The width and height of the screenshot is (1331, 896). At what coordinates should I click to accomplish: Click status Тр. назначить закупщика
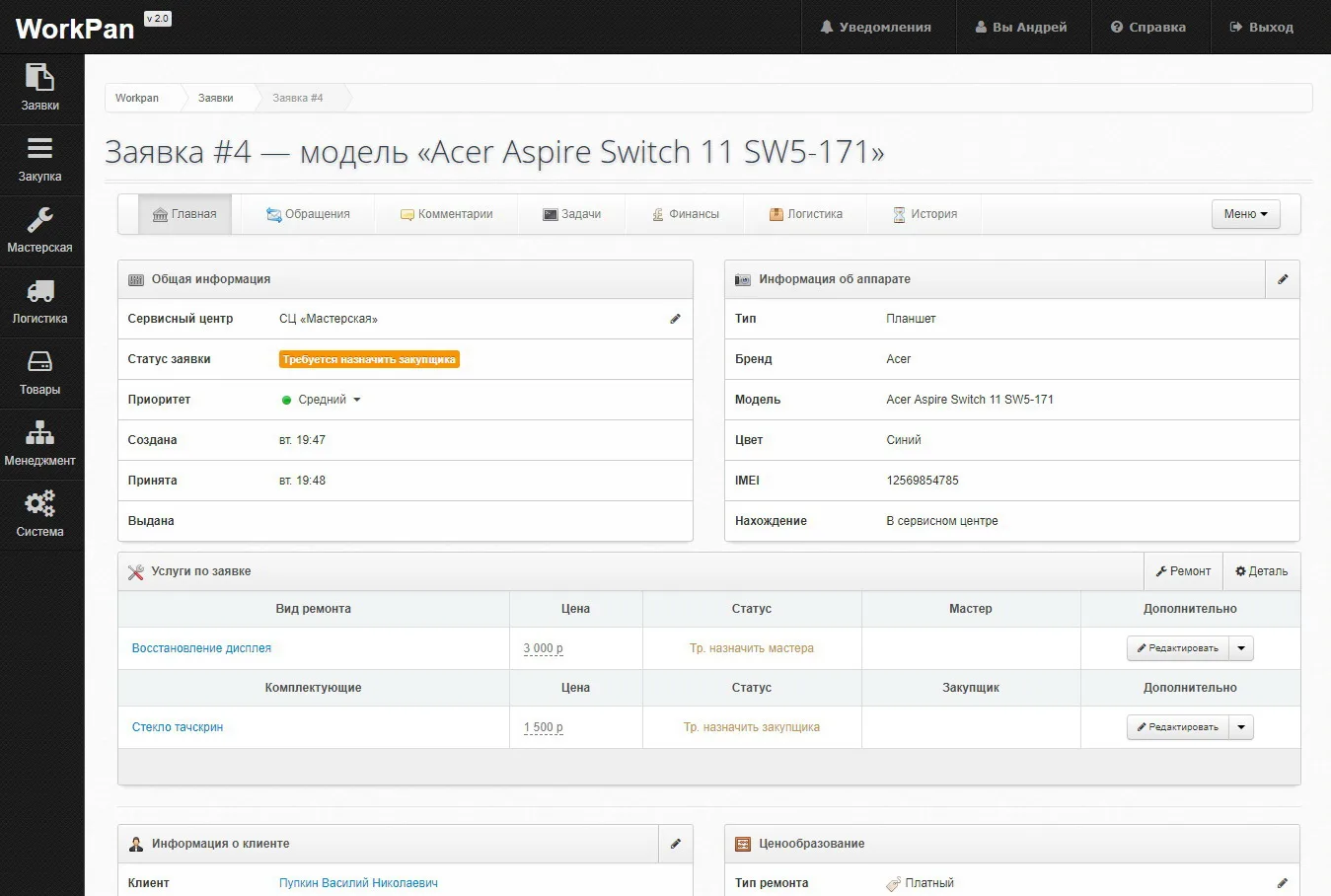click(x=752, y=727)
